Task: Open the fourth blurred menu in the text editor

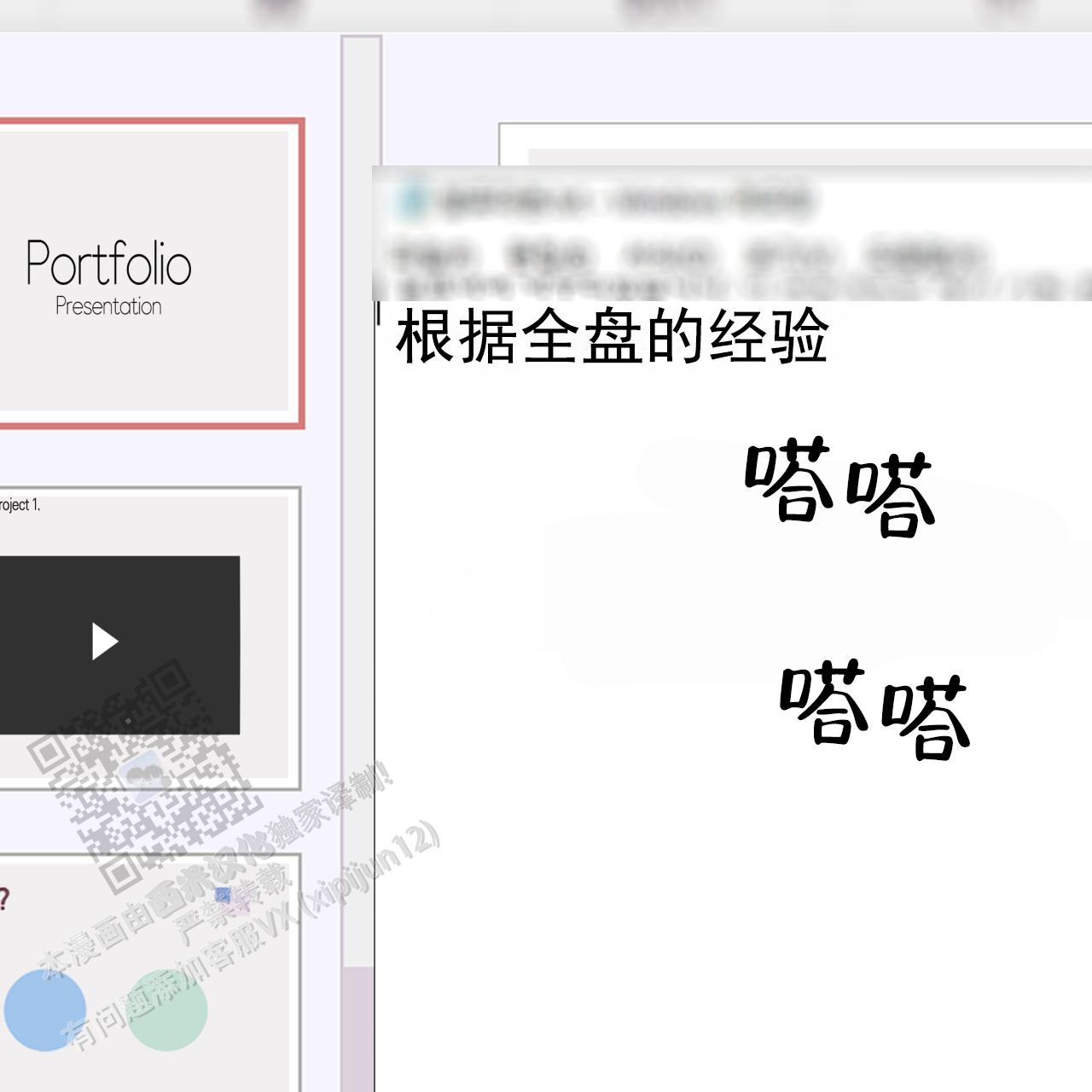Action: tap(789, 255)
